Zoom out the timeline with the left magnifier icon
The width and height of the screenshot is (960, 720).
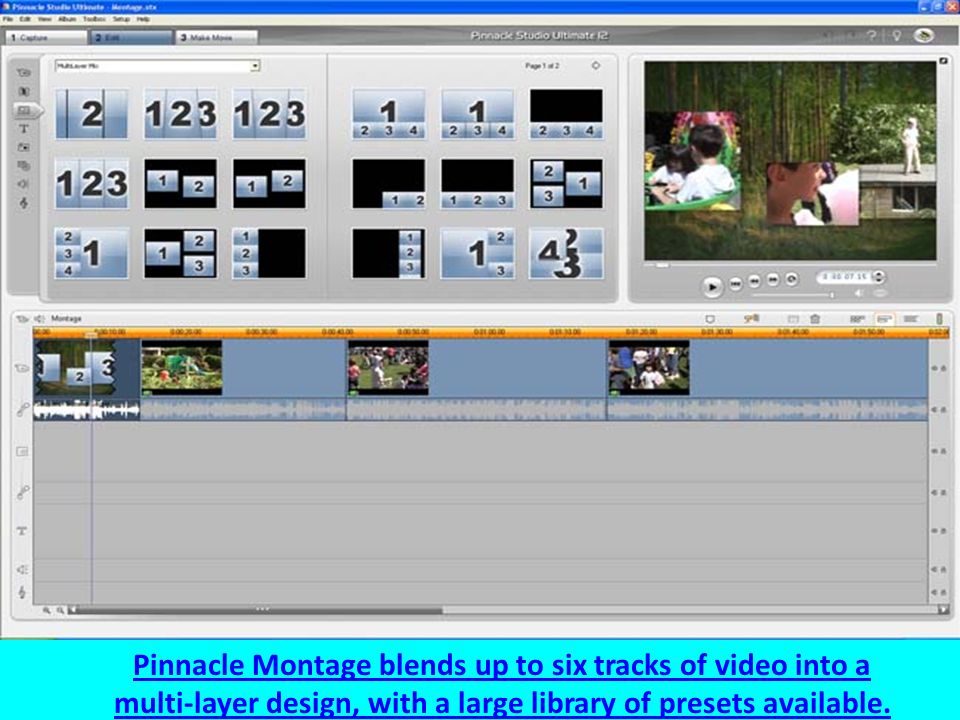coord(47,610)
